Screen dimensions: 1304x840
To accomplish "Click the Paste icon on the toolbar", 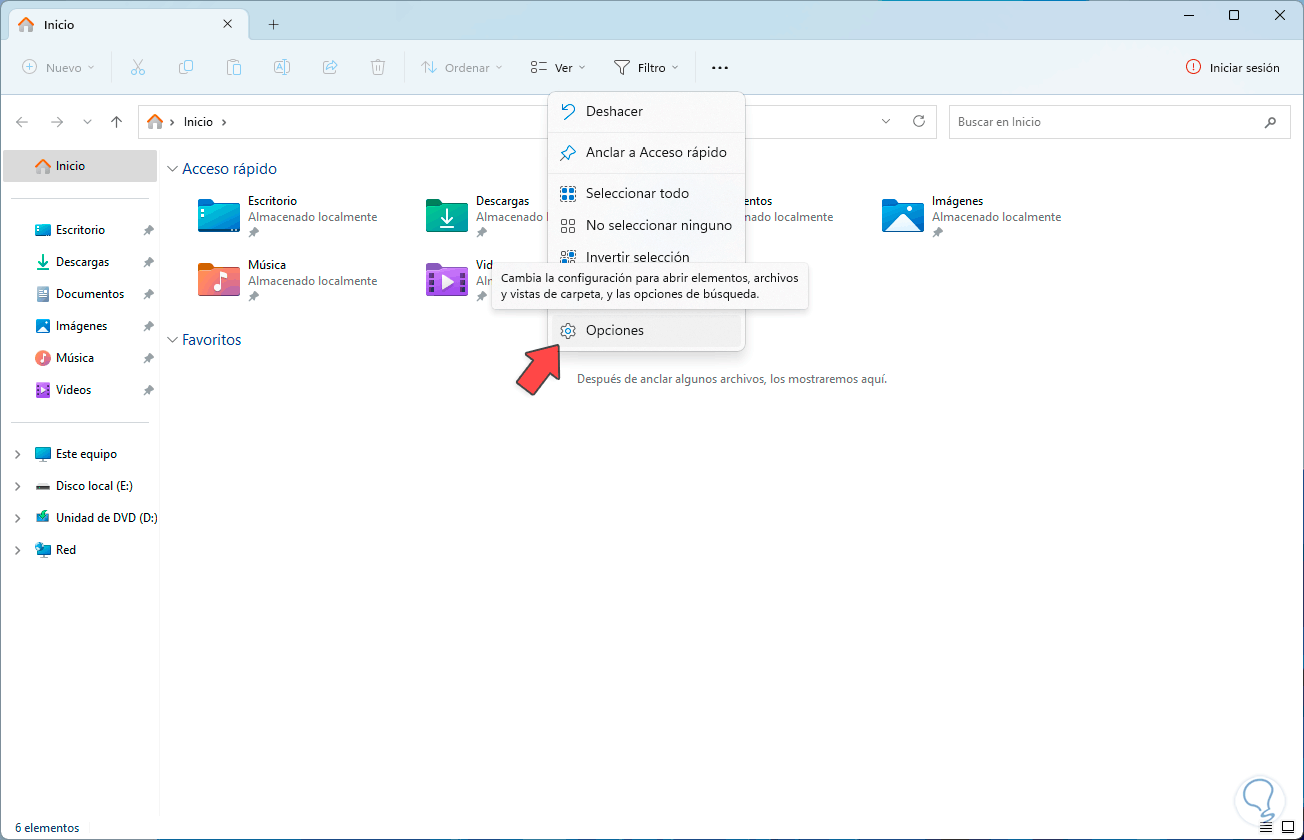I will [234, 67].
